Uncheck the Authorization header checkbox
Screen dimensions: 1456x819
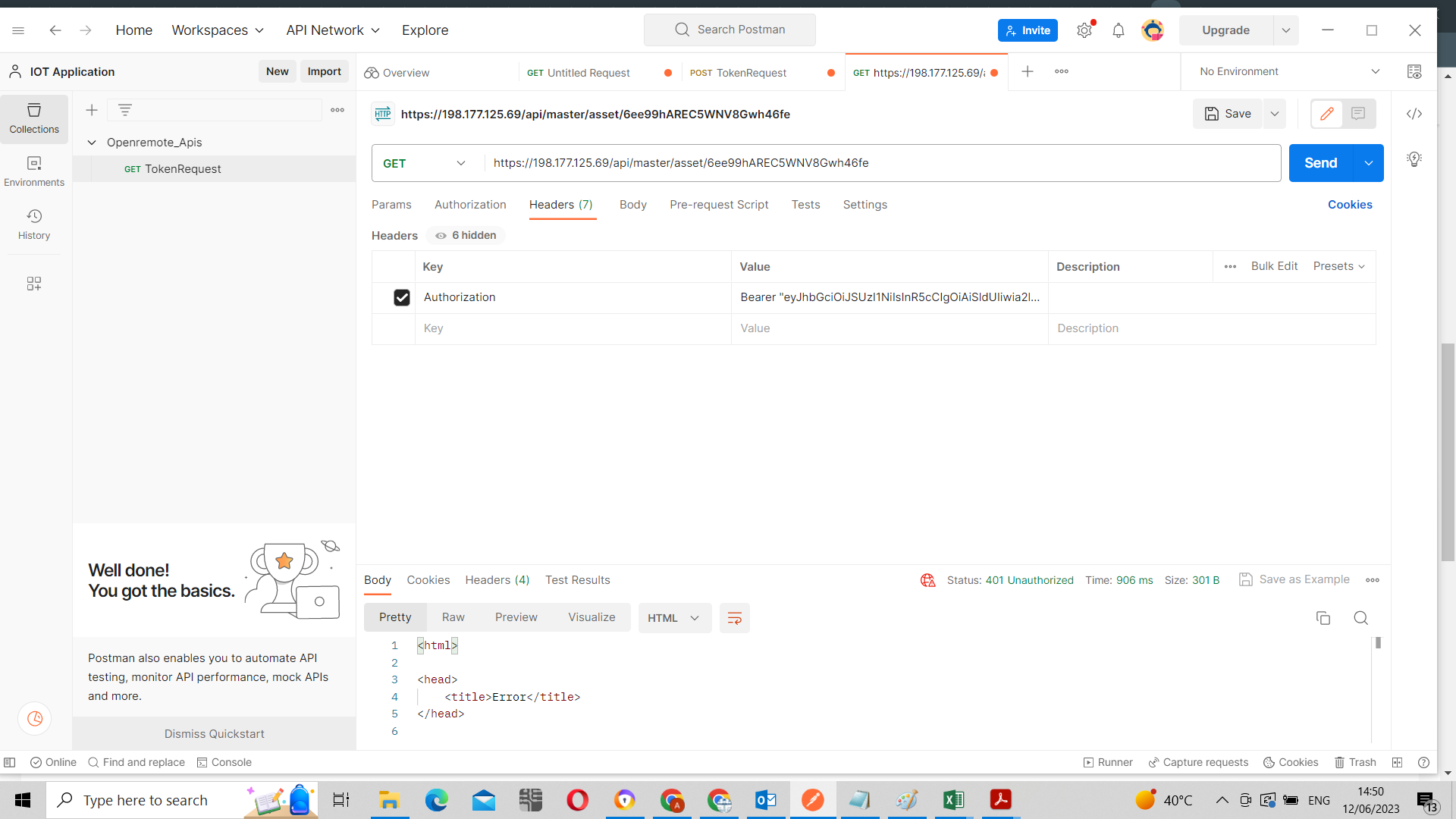click(x=402, y=297)
